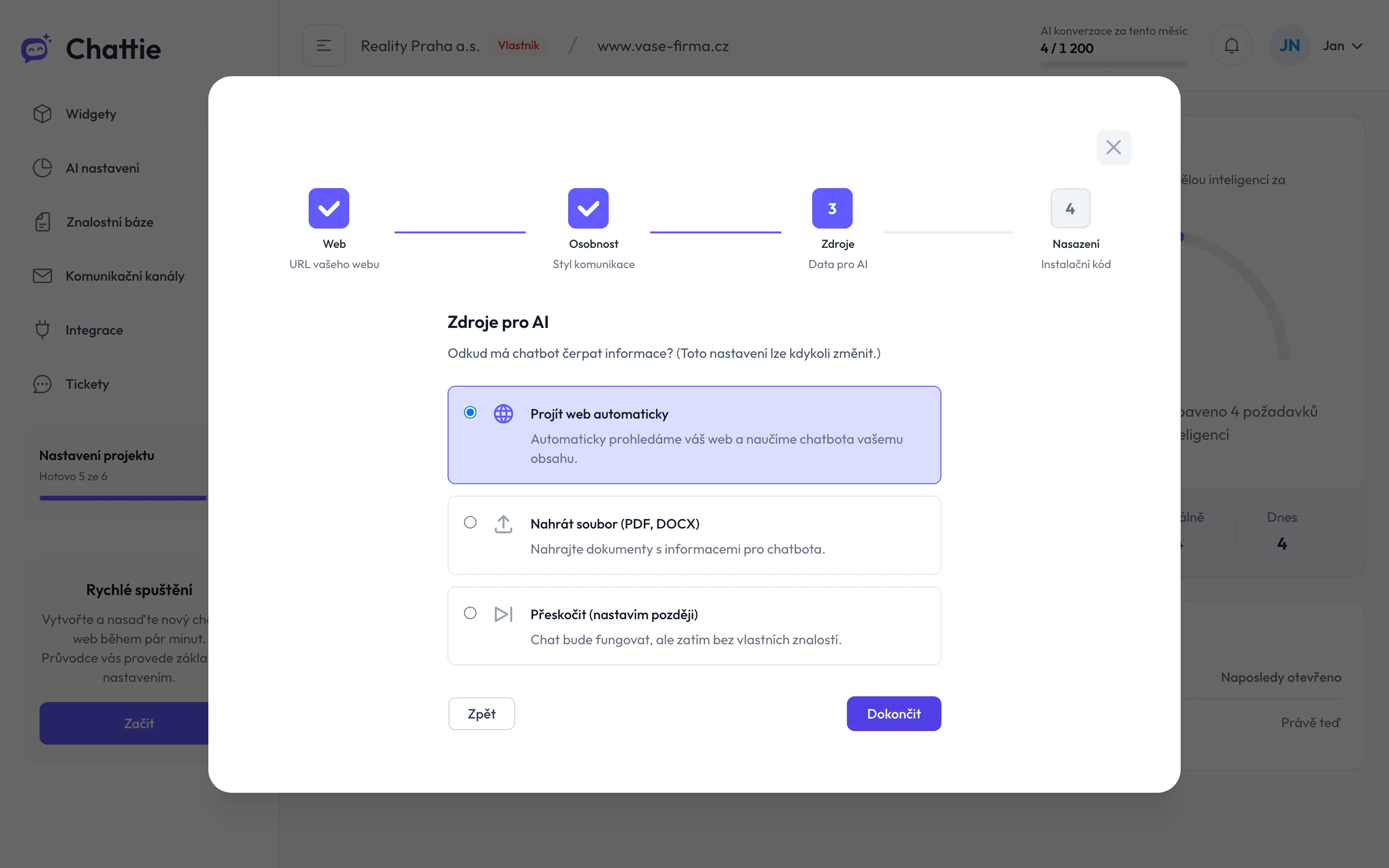This screenshot has height=868, width=1389.
Task: Open www.vase-firma.cz breadcrumb link
Action: pyautogui.click(x=663, y=46)
